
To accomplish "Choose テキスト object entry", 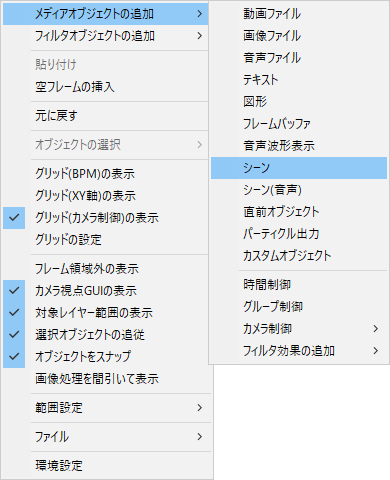I will 299,80.
